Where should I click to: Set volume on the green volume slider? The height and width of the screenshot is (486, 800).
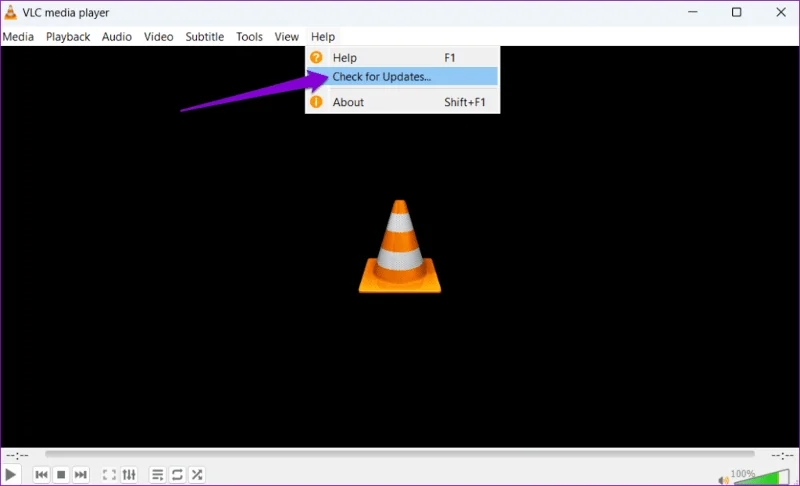click(761, 477)
